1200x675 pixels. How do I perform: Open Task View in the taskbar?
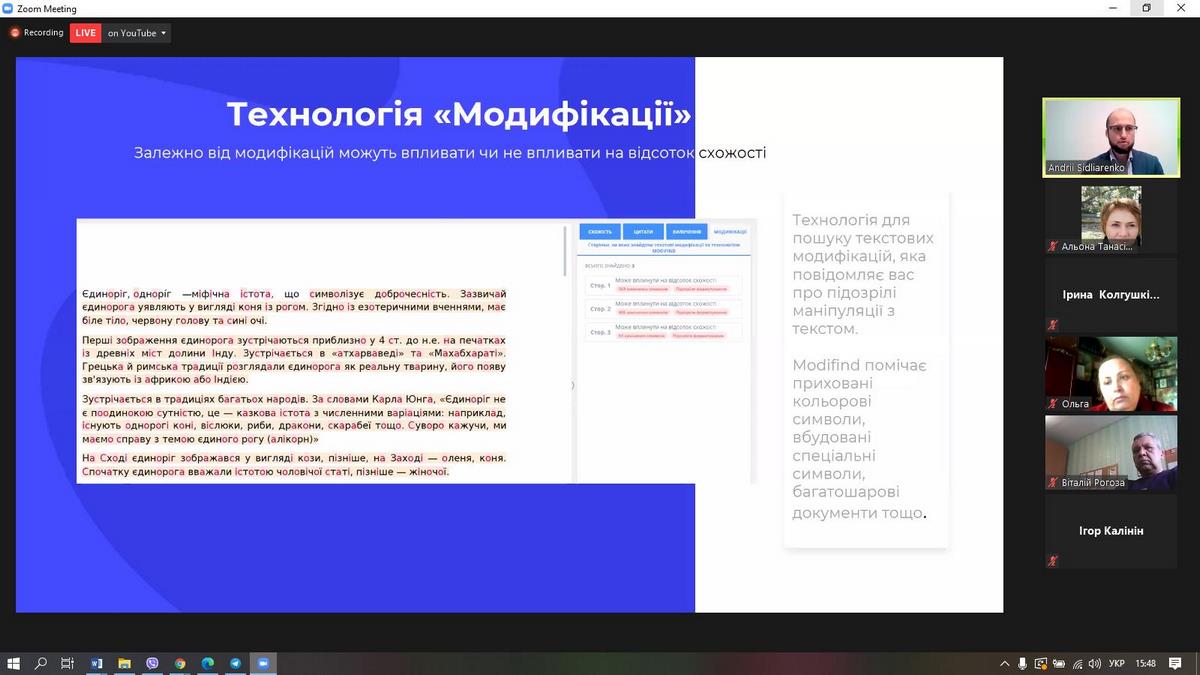68,663
